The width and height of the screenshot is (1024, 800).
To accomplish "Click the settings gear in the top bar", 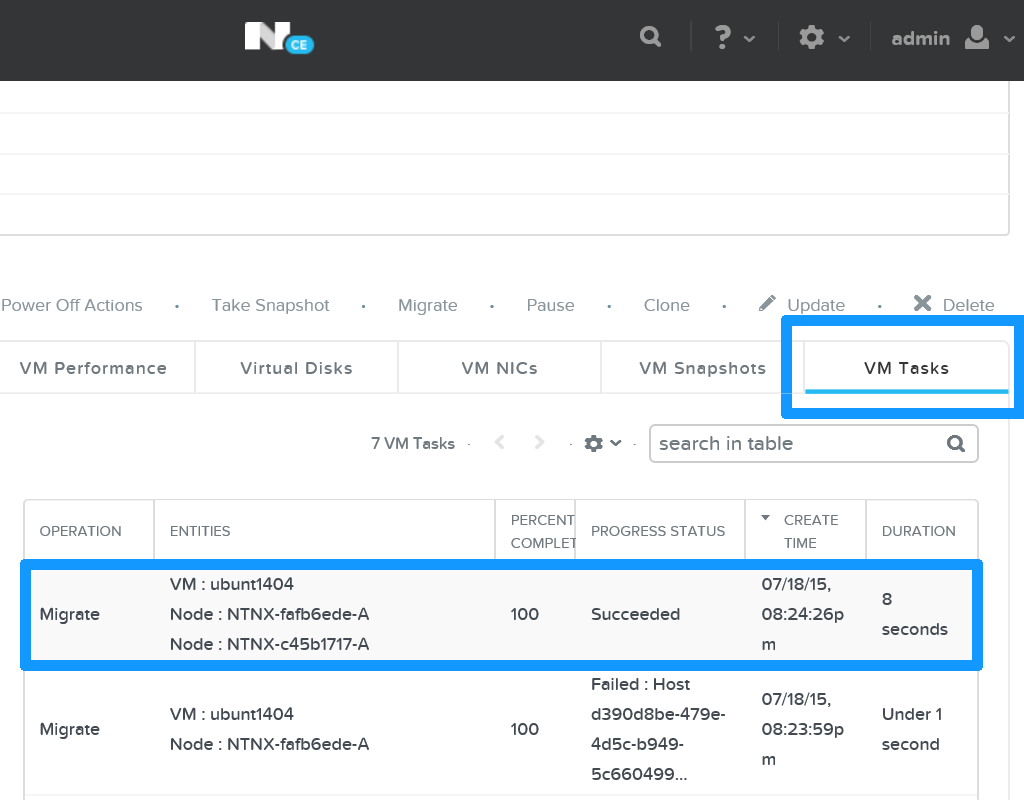I will click(812, 36).
